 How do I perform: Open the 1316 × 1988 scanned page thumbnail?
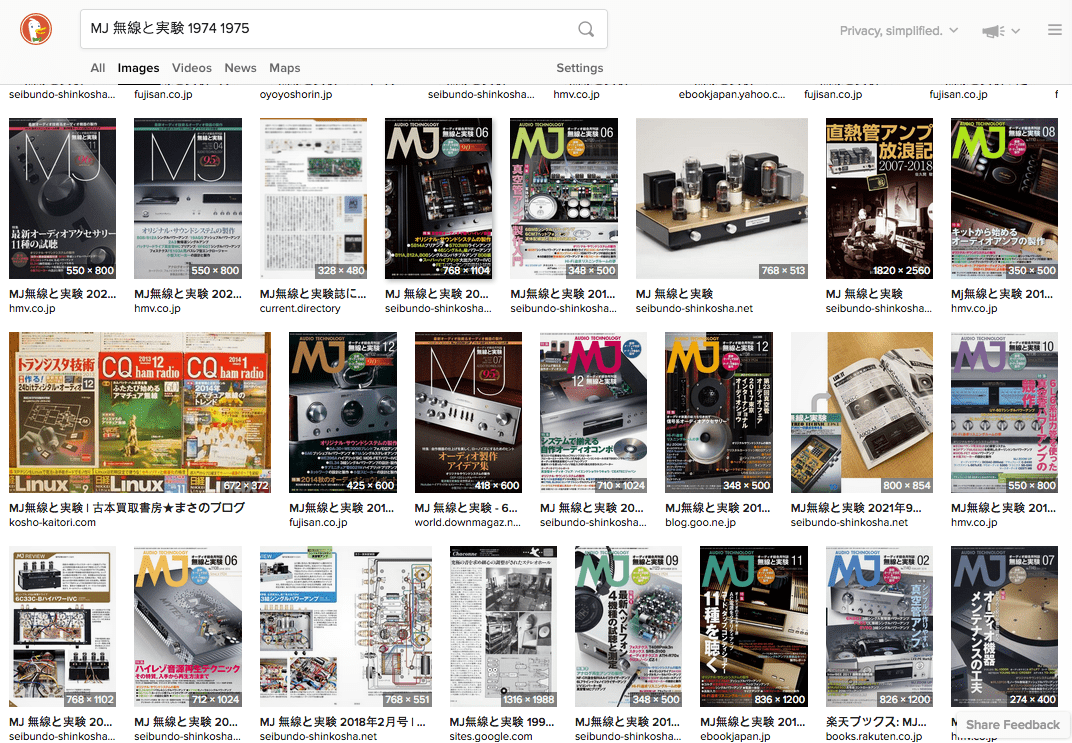coord(503,626)
